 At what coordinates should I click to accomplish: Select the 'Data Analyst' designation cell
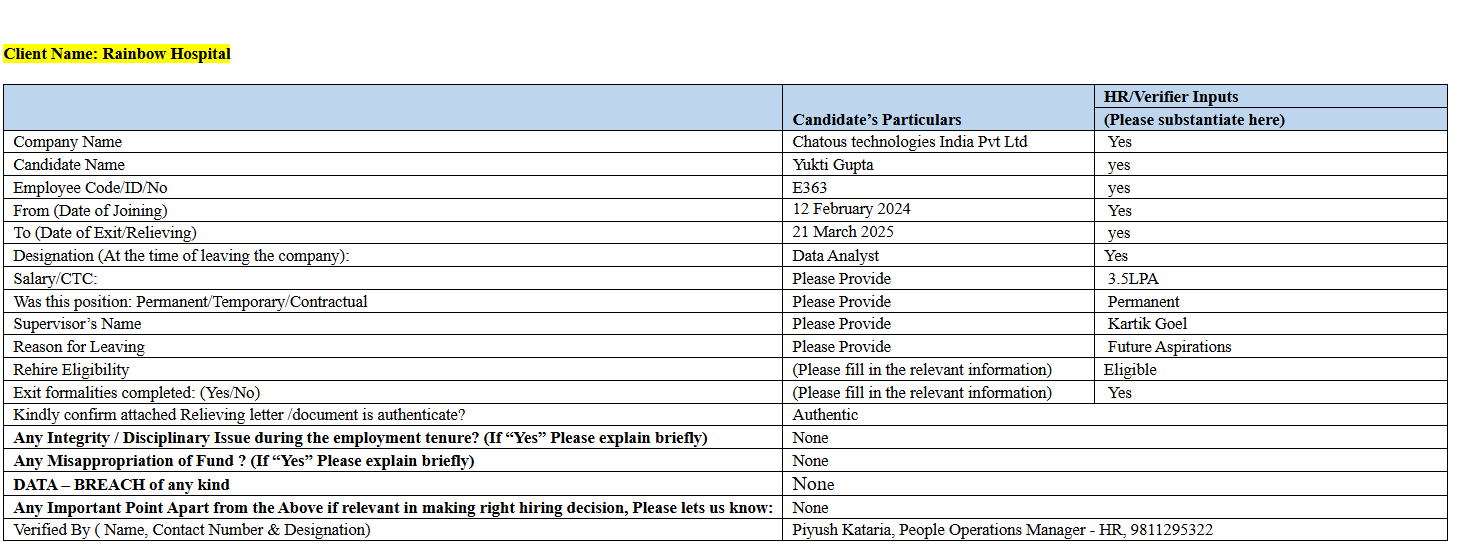point(836,256)
